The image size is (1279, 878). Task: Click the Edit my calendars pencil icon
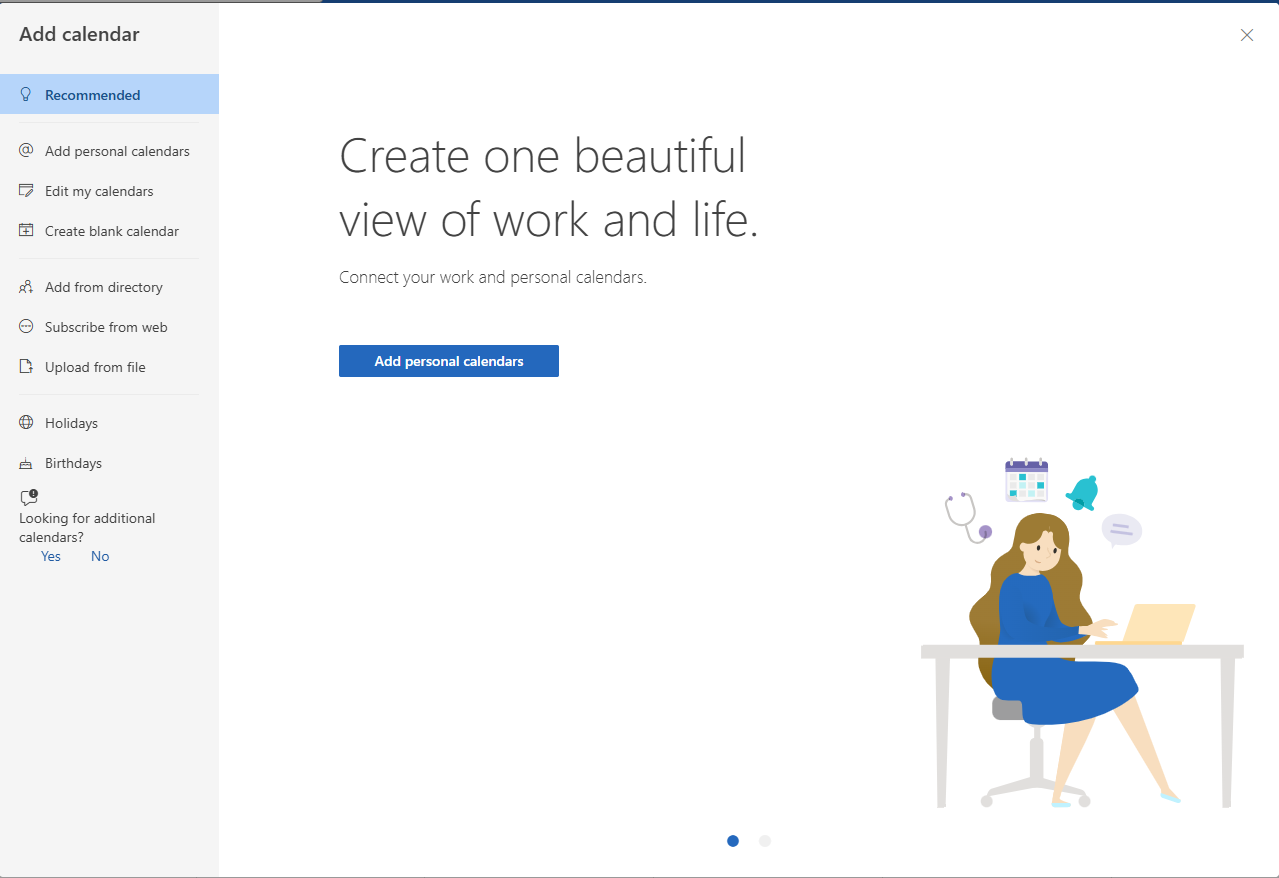point(25,190)
